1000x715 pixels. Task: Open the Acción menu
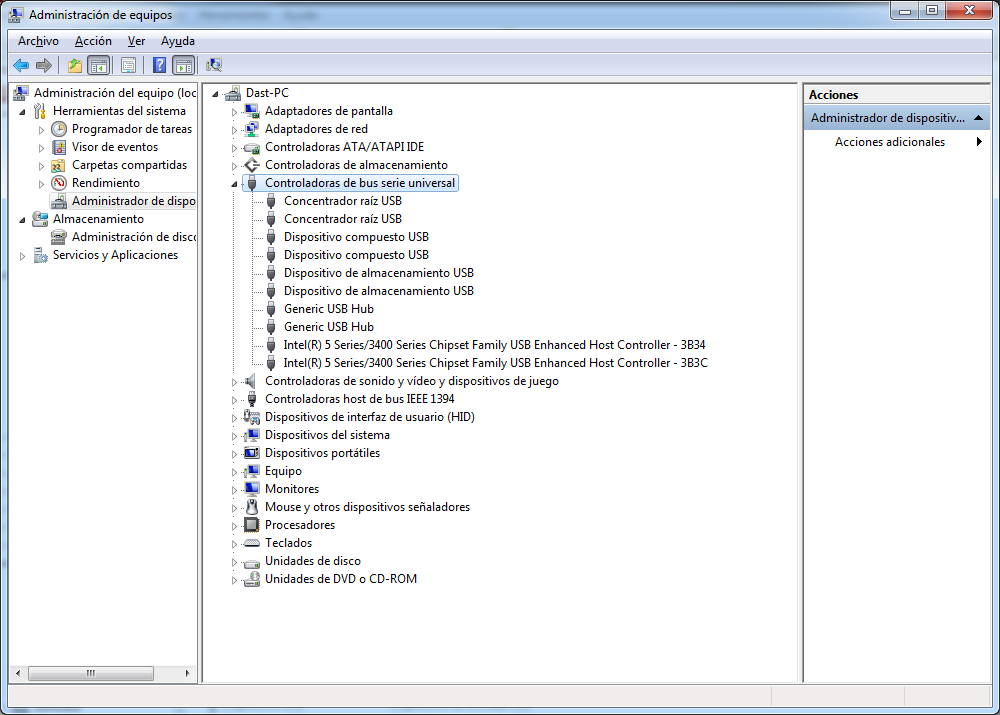(x=93, y=41)
